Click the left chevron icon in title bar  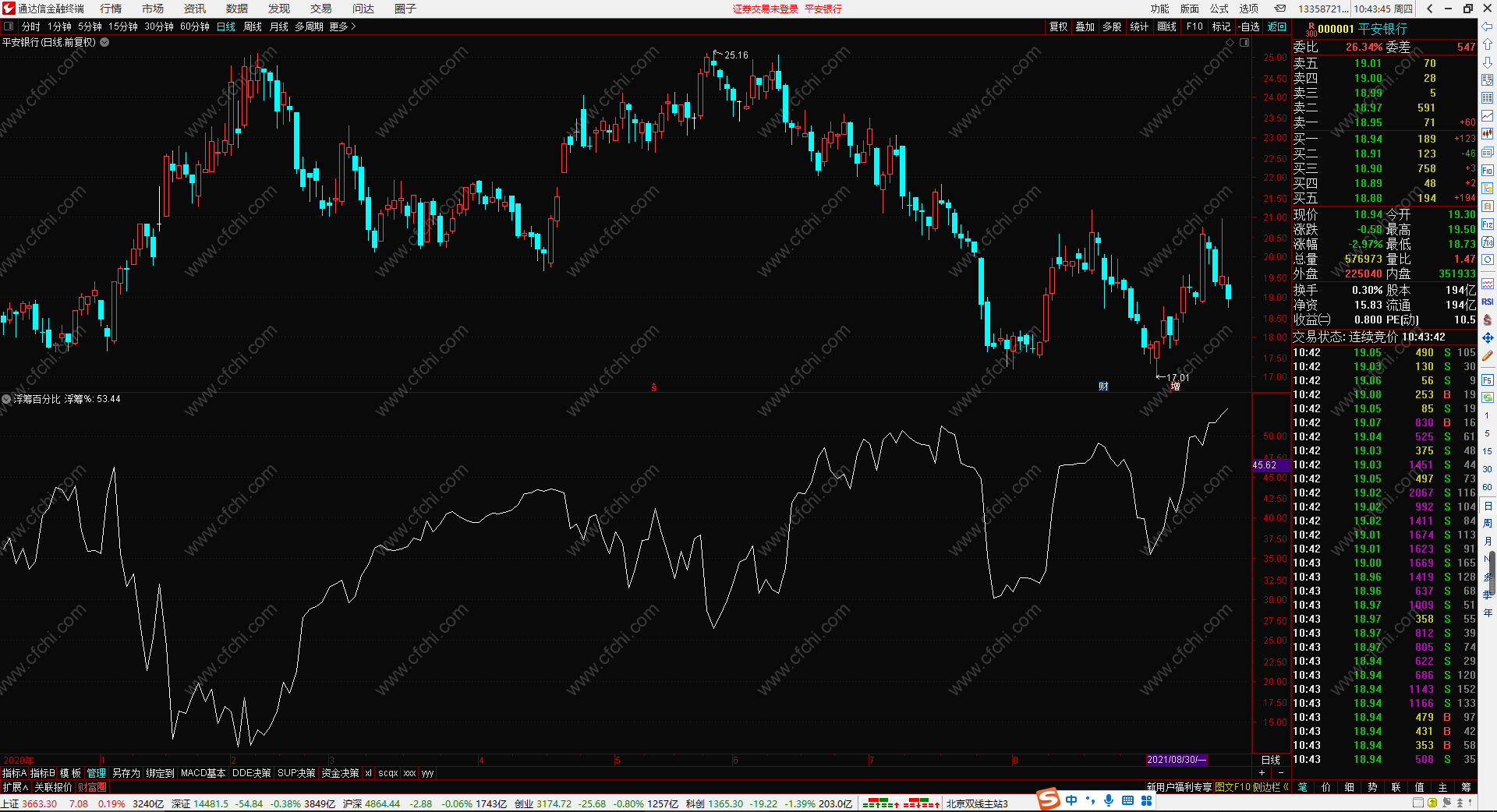[x=1429, y=9]
